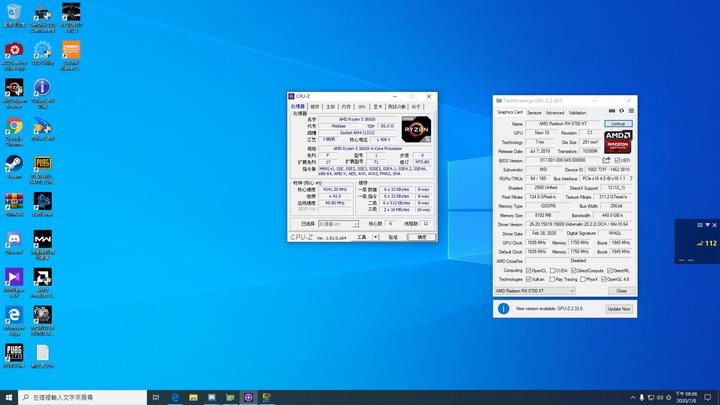The image size is (720, 405).
Task: Click the CPU-Z 验证 validate button
Action: click(393, 237)
